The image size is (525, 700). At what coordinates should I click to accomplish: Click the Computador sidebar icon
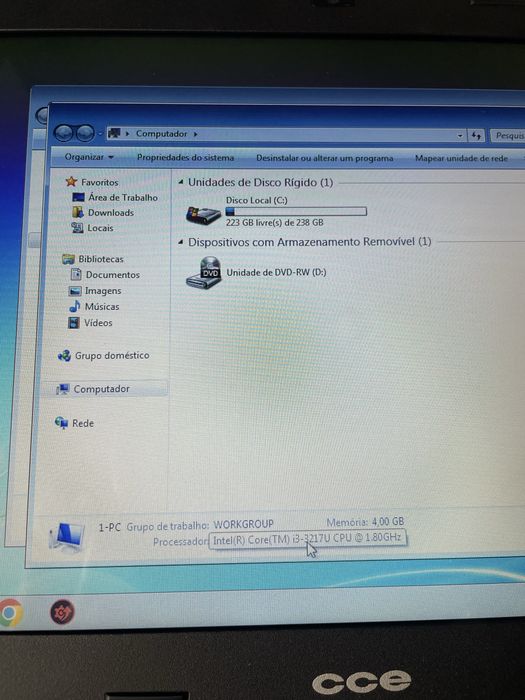(x=63, y=389)
